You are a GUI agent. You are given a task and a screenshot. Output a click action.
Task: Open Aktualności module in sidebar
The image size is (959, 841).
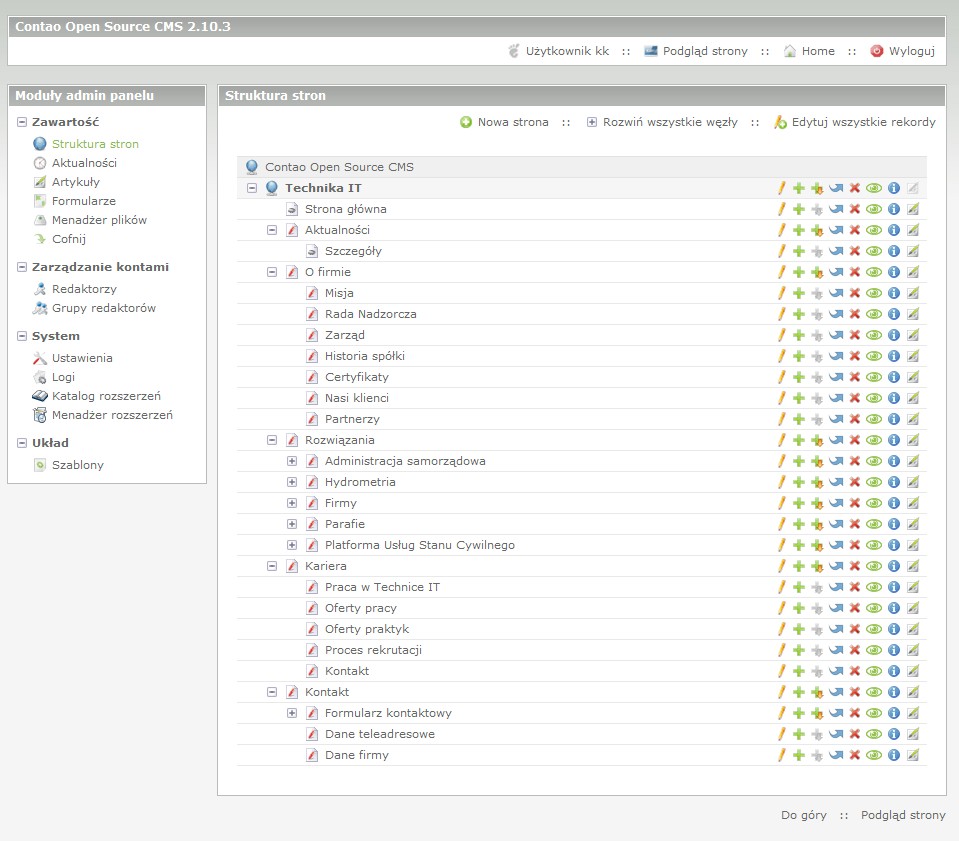84,163
